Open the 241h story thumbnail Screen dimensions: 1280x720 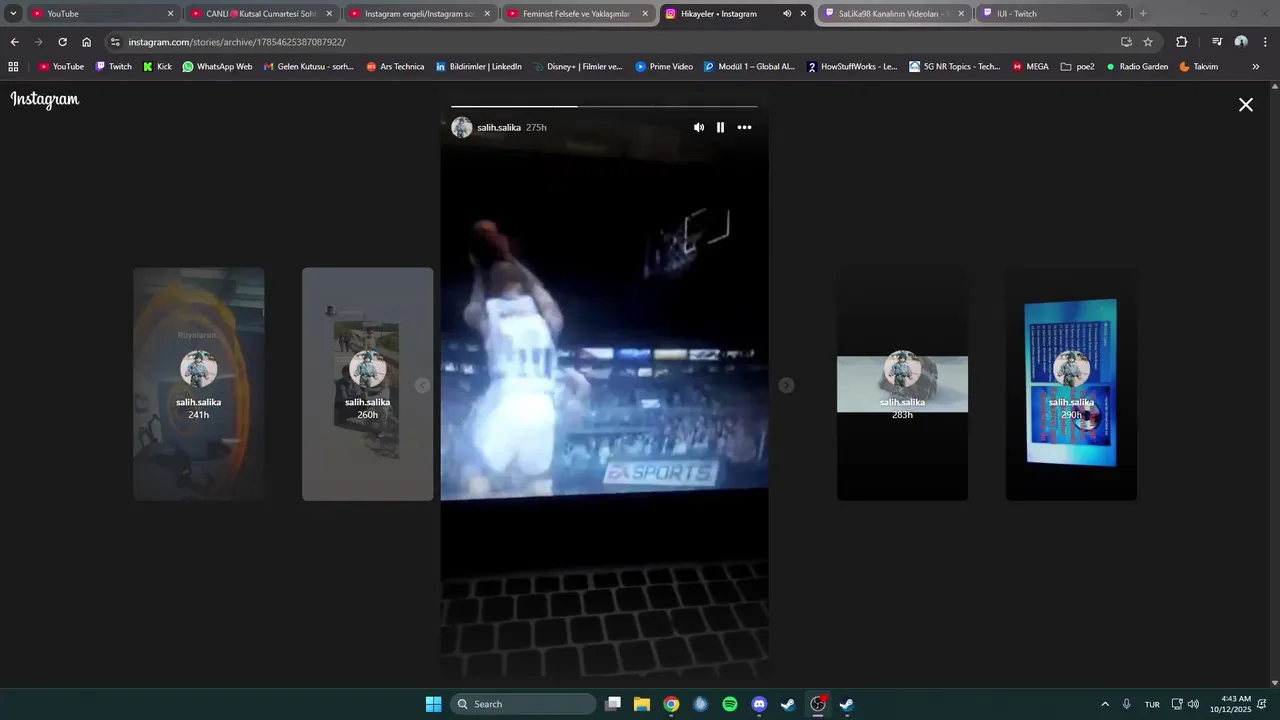coord(199,384)
